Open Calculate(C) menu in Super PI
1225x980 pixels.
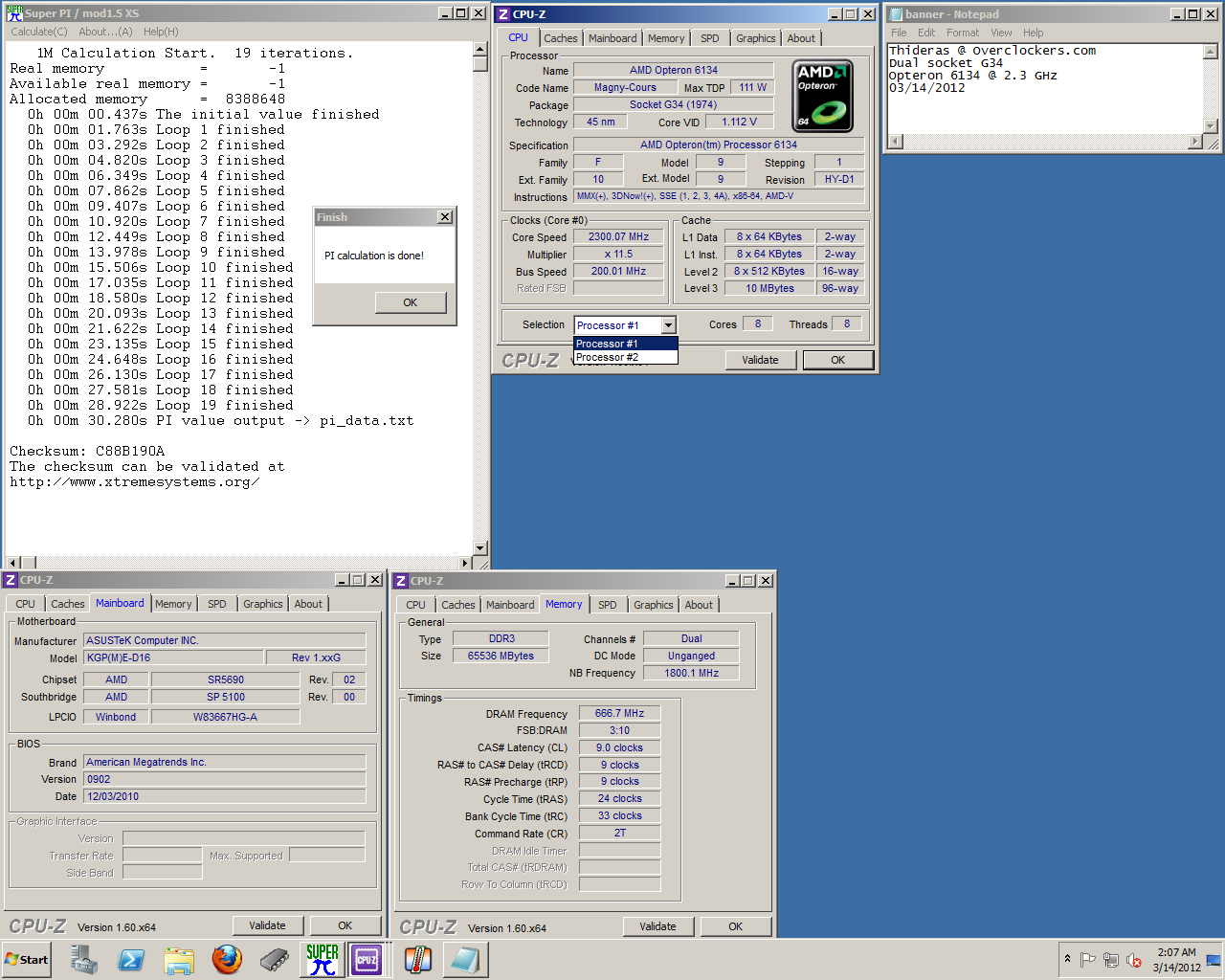(39, 32)
